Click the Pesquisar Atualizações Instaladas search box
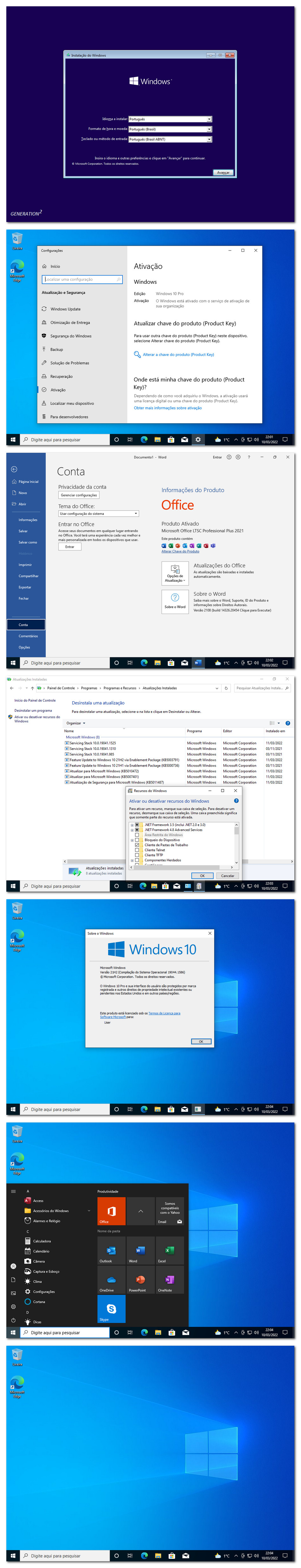Screen dimensions: 301x1568 click(262, 688)
